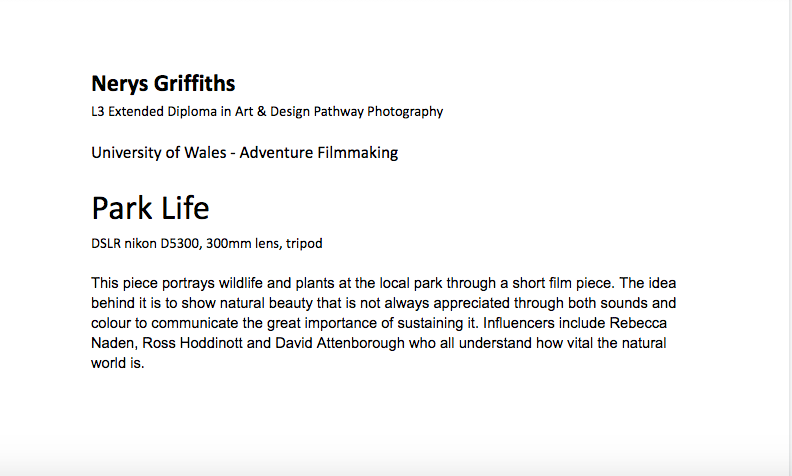Screen dimensions: 792x476
Task: Click the name David Attenborough
Action: [x=340, y=343]
